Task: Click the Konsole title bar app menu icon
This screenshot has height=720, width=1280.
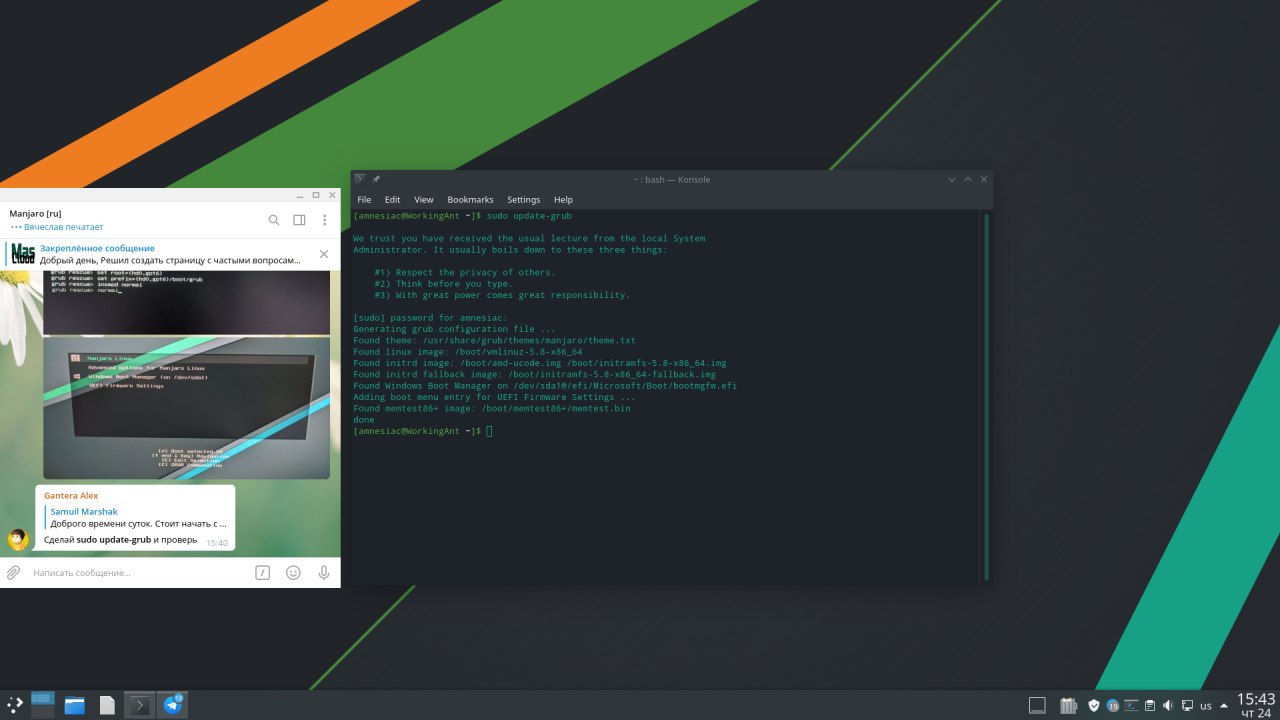Action: click(360, 179)
